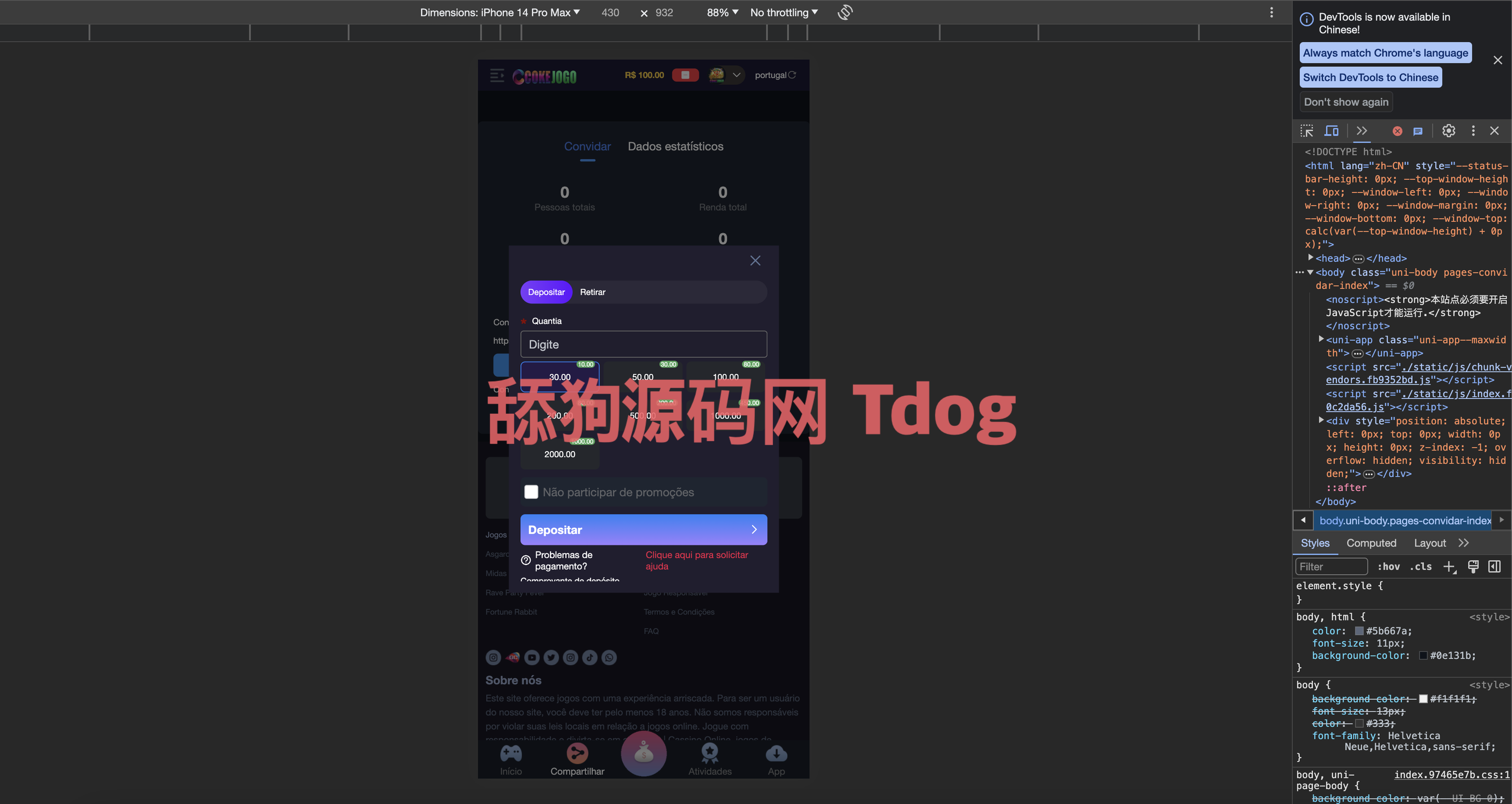Toggle the device toolbar icon
This screenshot has width=1512, height=804.
pyautogui.click(x=1331, y=131)
